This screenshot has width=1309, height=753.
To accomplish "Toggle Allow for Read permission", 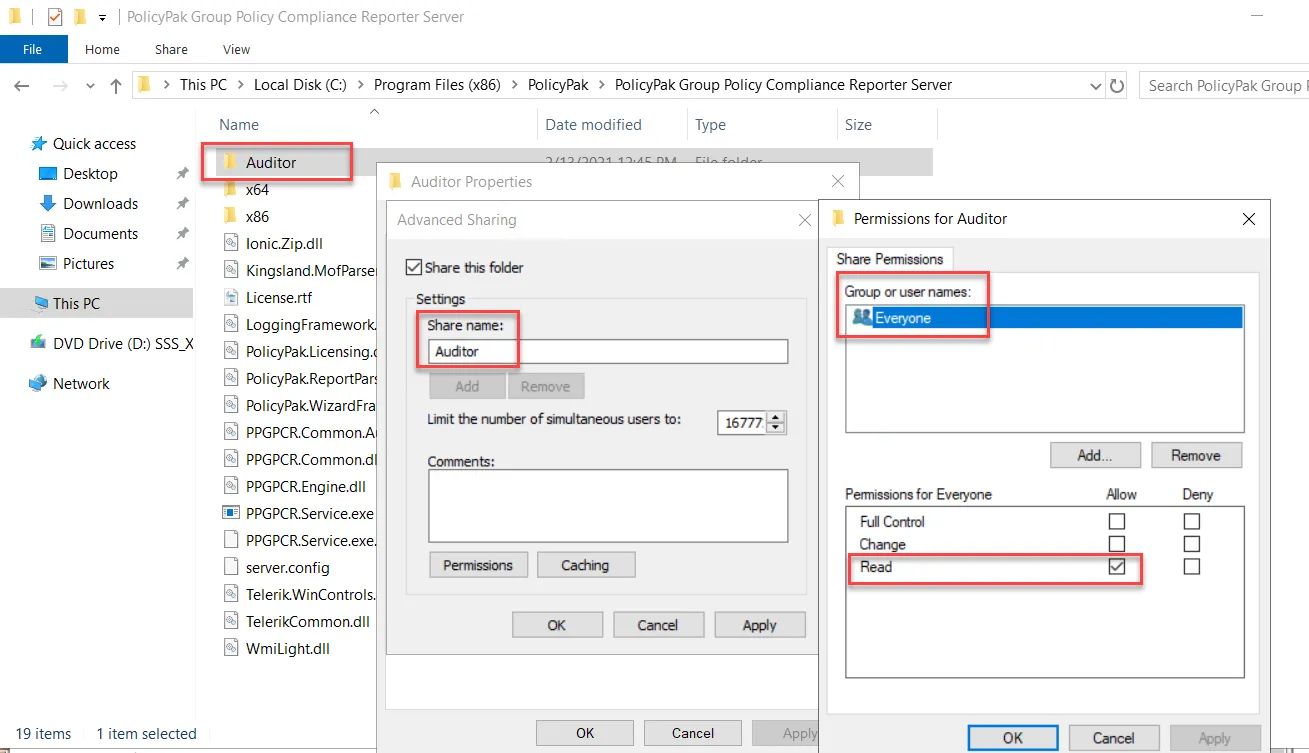I will pos(1117,566).
